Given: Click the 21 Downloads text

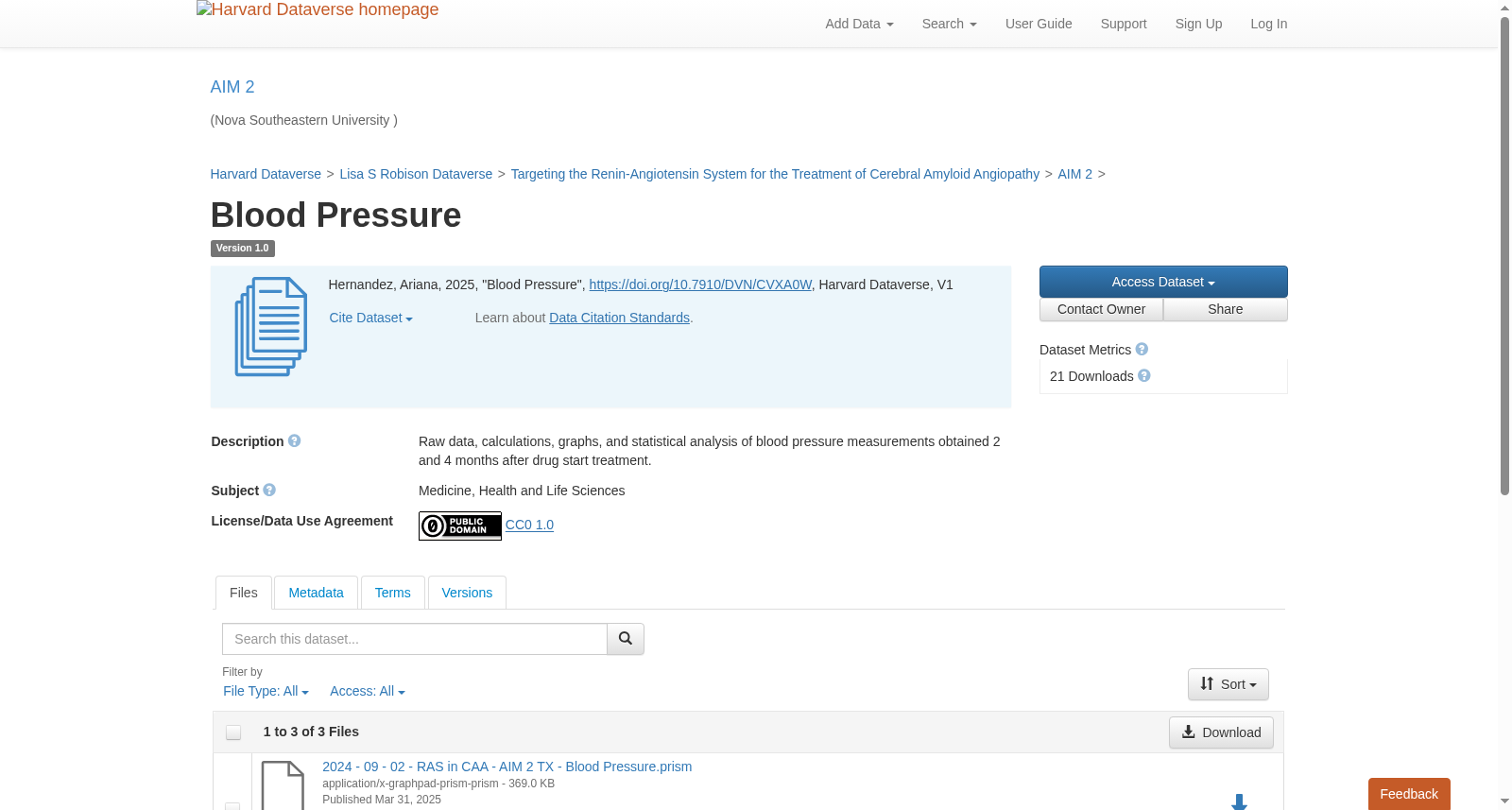Looking at the screenshot, I should click(x=1091, y=376).
